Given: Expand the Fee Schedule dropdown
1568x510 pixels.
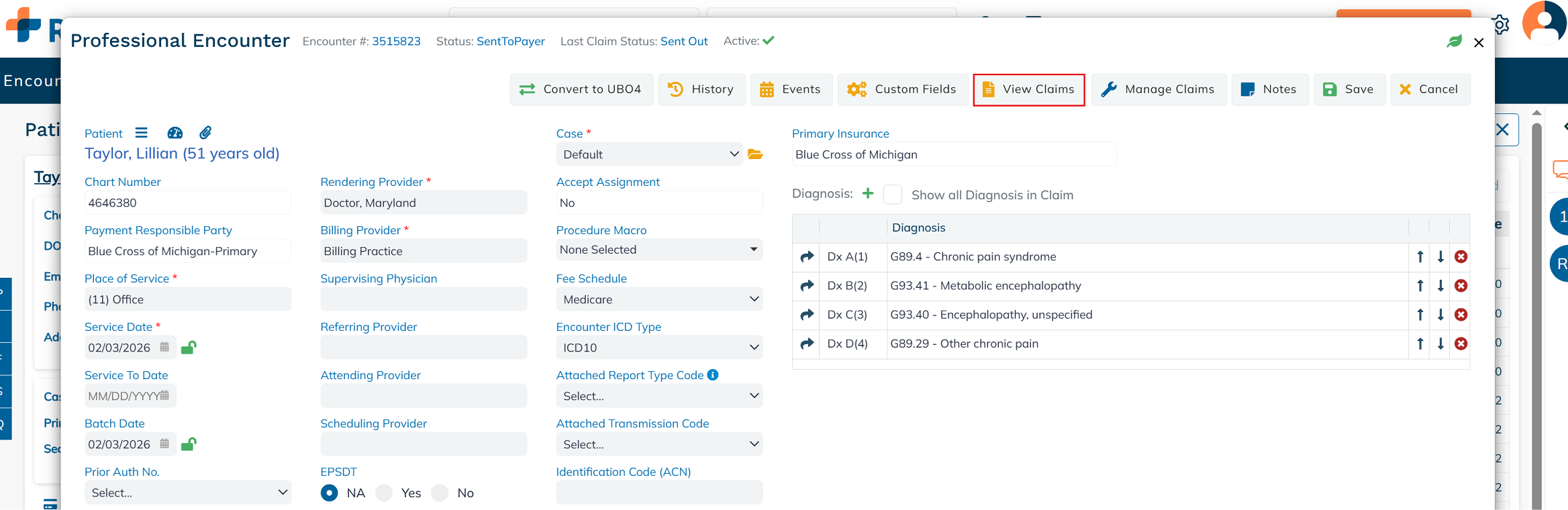Looking at the screenshot, I should 659,299.
